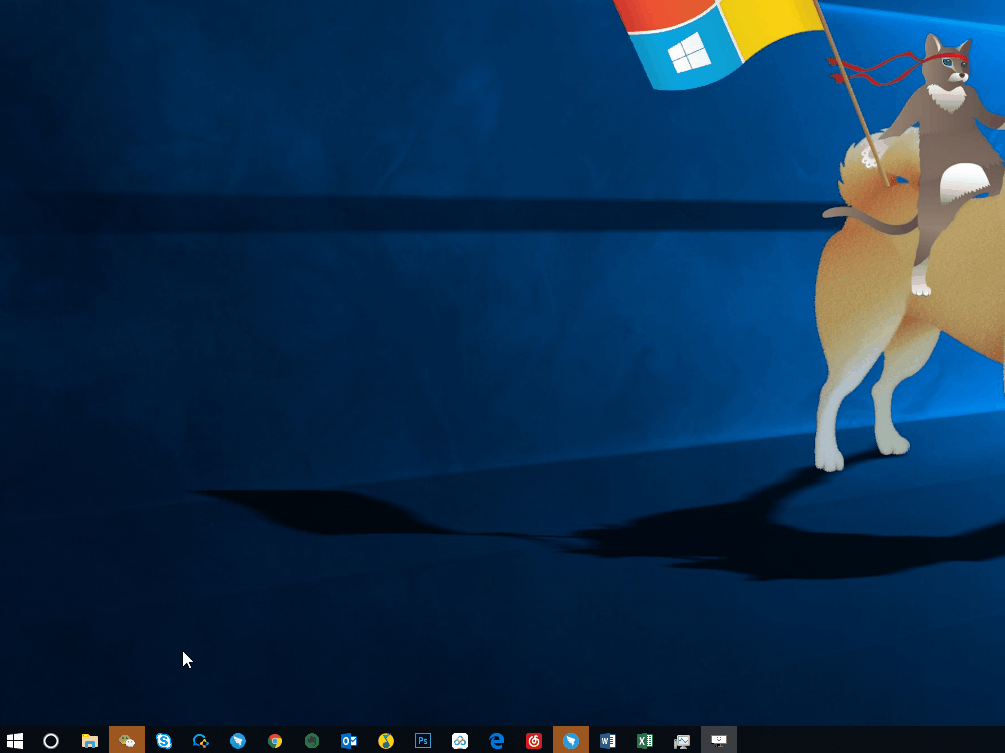Launch Microsoft Edge from the taskbar
The image size is (1005, 753).
coord(497,741)
